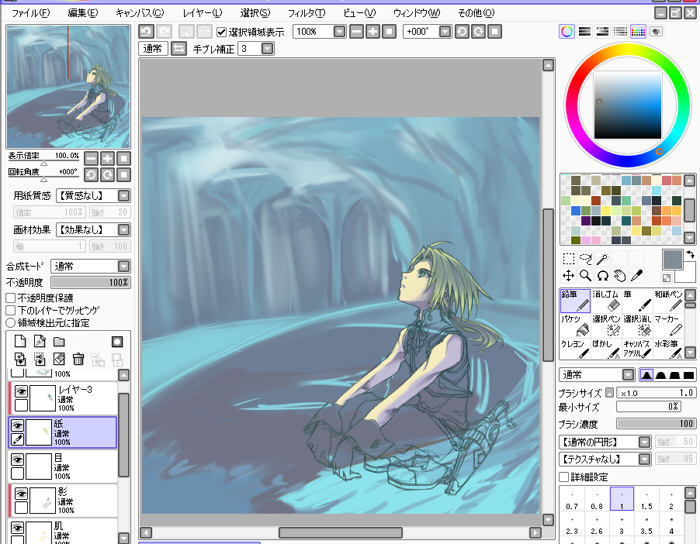Viewport: 700px width, 544px height.
Task: Select the magic wand tool
Action: click(603, 258)
